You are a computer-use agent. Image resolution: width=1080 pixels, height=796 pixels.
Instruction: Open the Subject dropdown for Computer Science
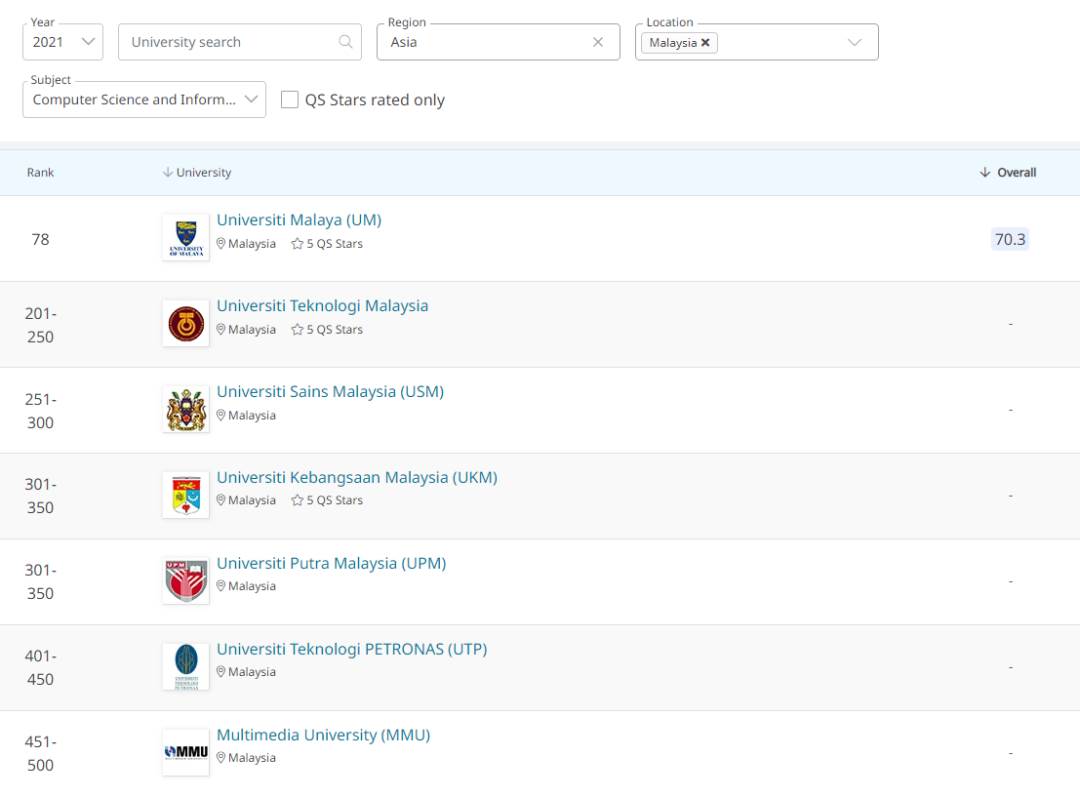[x=144, y=100]
